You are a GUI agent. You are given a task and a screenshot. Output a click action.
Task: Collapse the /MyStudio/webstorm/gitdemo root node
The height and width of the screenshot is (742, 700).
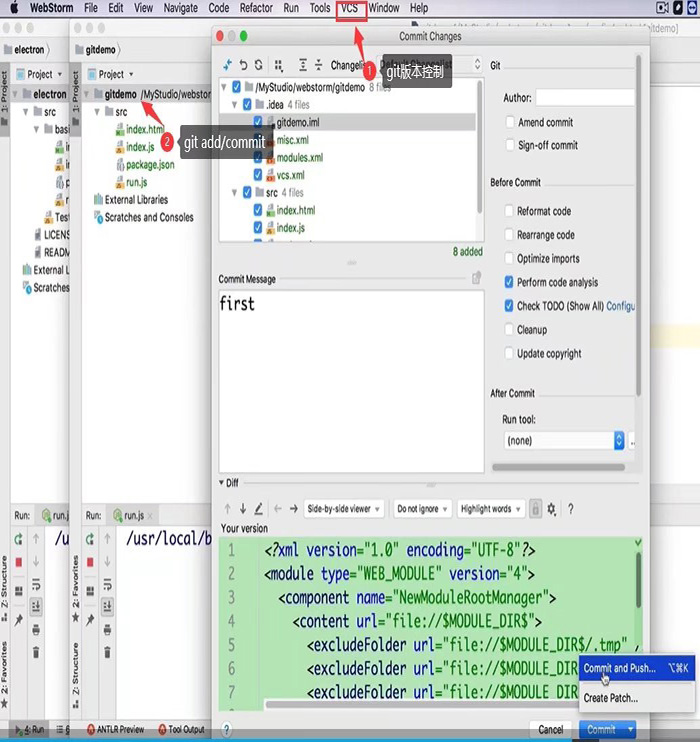224,87
